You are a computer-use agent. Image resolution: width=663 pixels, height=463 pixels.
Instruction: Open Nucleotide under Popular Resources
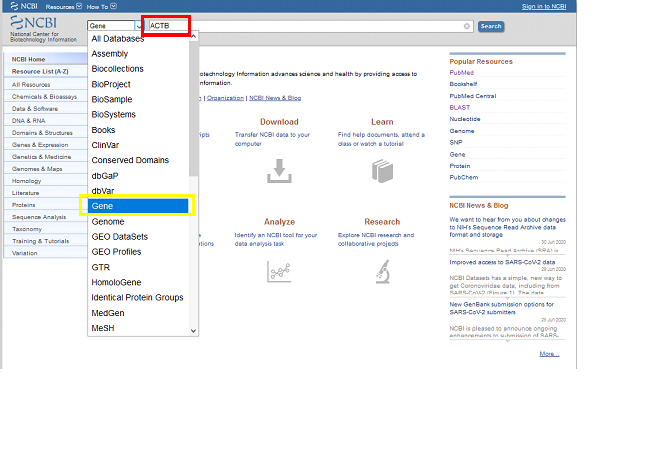[465, 119]
